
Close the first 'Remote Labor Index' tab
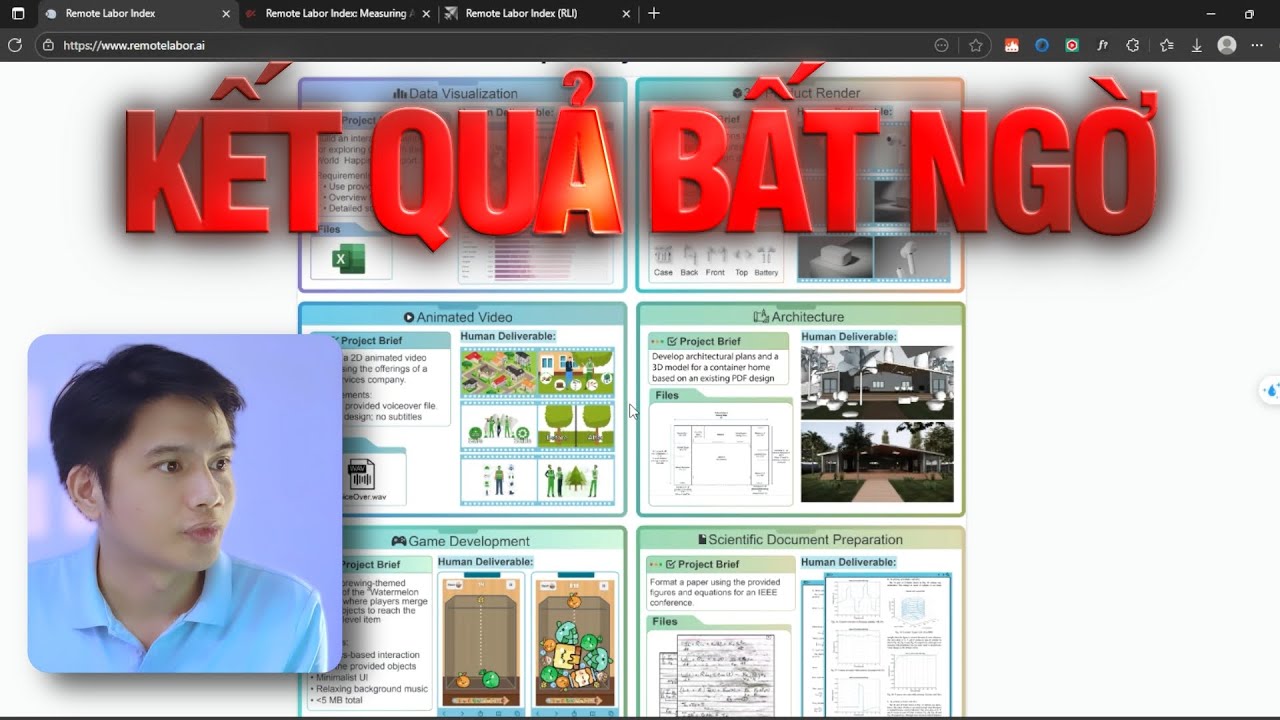pos(225,14)
